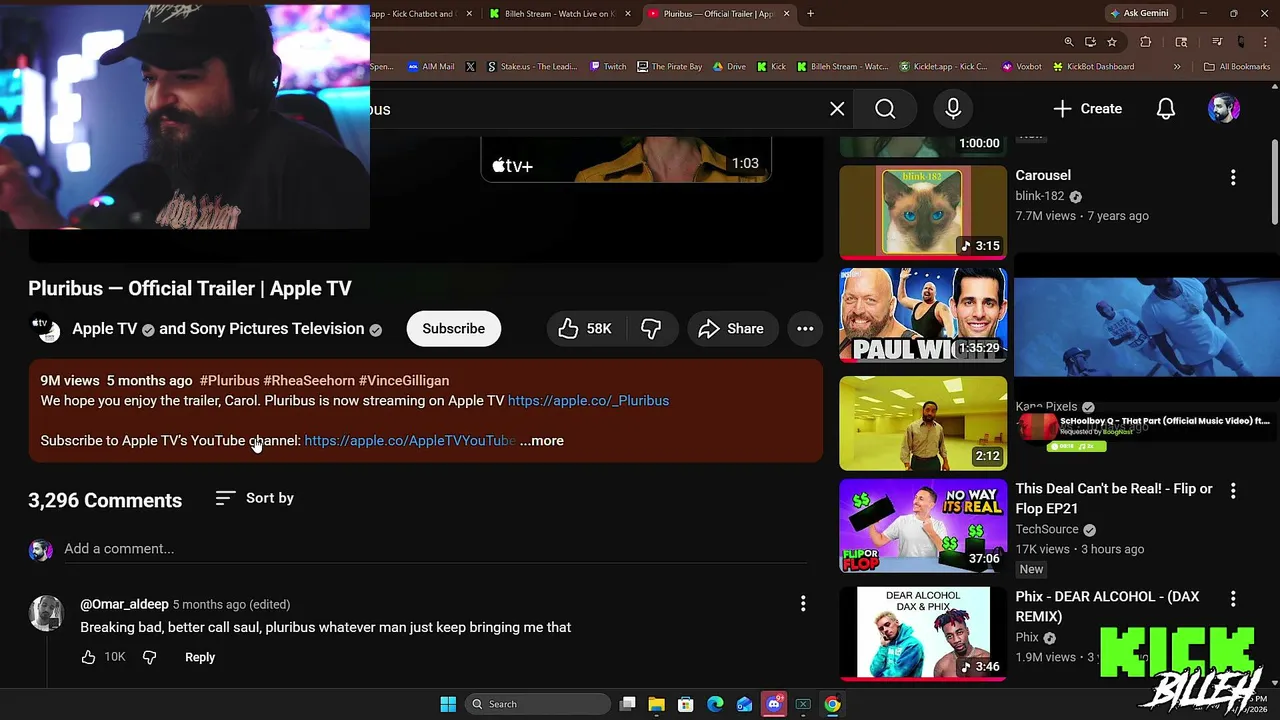Open the YouTube account avatar menu
This screenshot has height=720, width=1280.
coord(1224,109)
